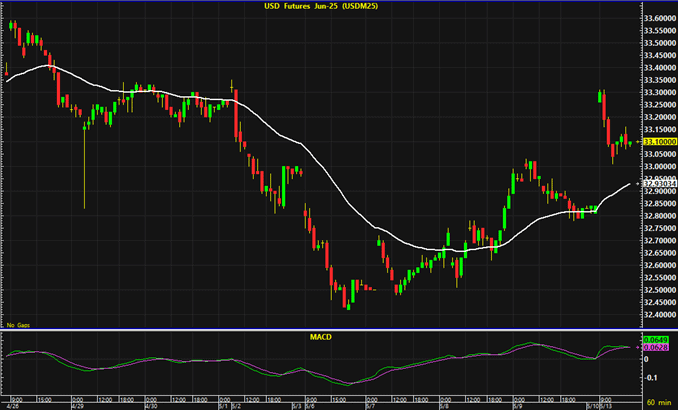Viewport: 678px width, 410px height.
Task: Click the 32.40000 price axis label
Action: [x=658, y=314]
